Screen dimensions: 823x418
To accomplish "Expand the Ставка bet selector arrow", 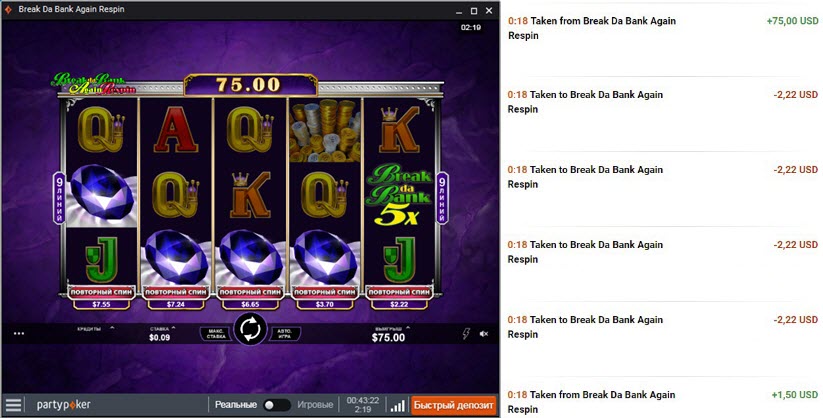I will click(173, 328).
